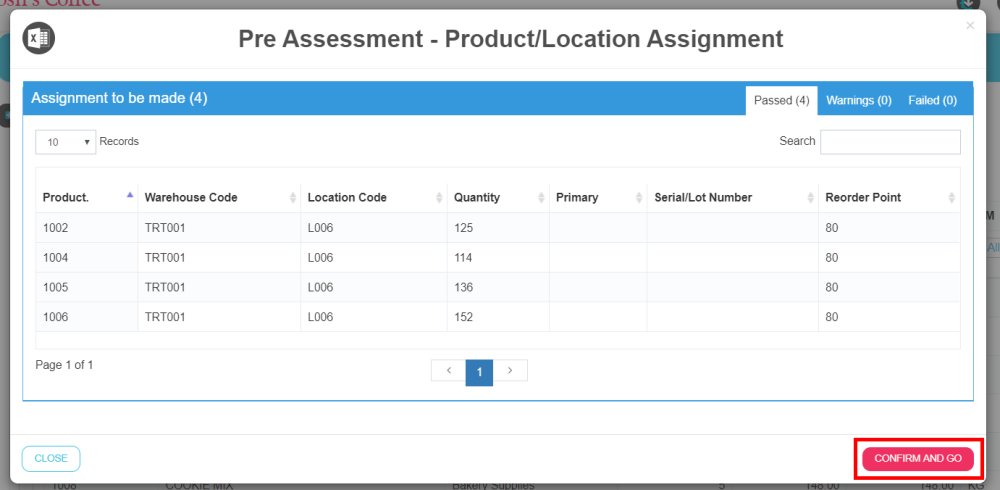Sort by Primary column
The image size is (1000, 490).
tap(597, 197)
